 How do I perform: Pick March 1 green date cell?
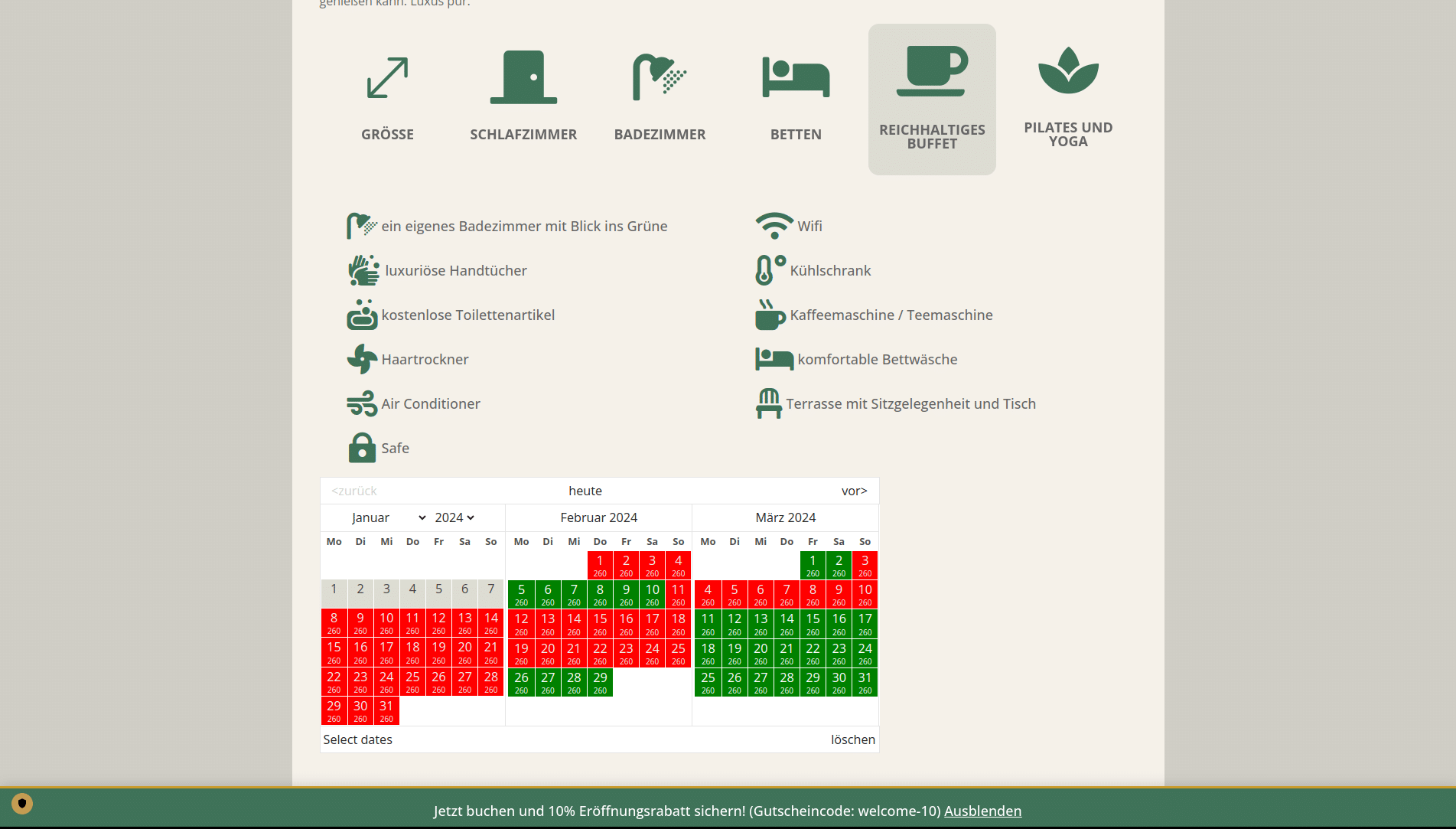(x=813, y=565)
